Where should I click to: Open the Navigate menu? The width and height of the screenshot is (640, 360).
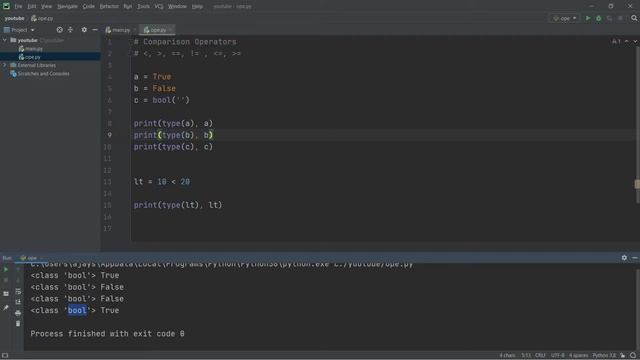click(67, 7)
